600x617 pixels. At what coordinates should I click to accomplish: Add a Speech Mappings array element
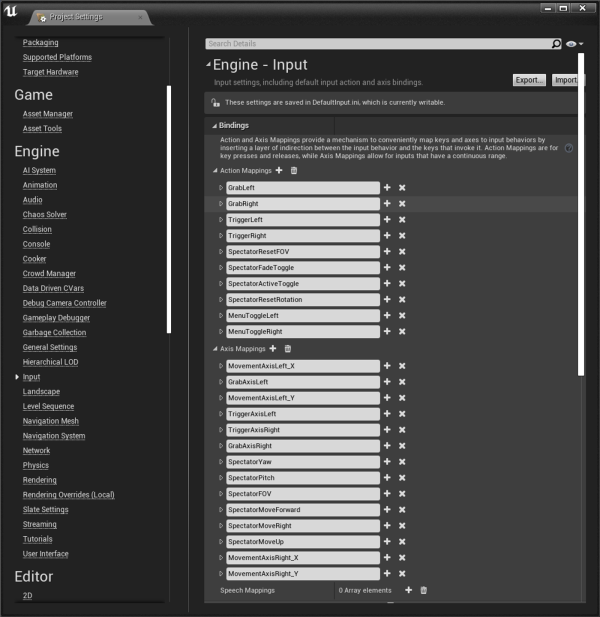coord(408,590)
